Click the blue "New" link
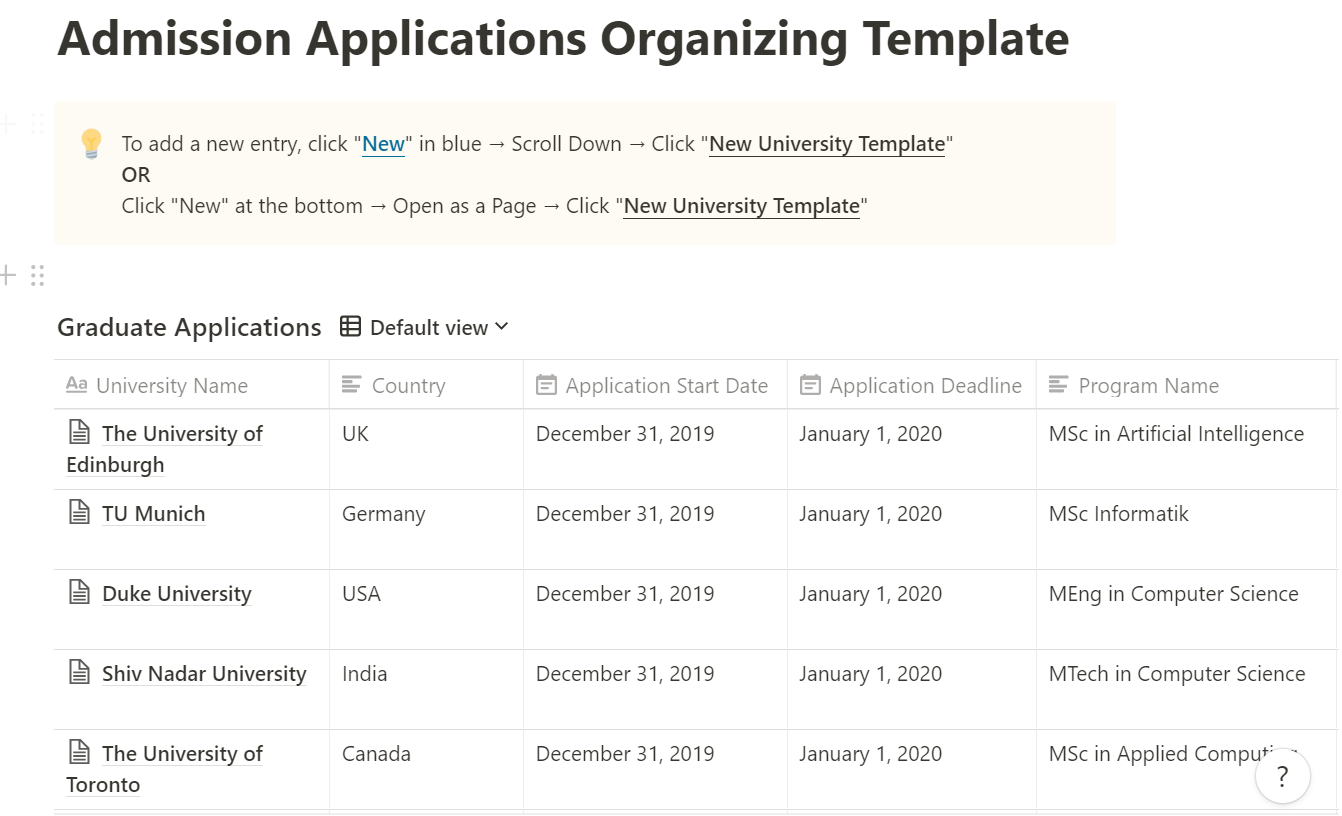Viewport: 1342px width, 816px height. tap(383, 144)
